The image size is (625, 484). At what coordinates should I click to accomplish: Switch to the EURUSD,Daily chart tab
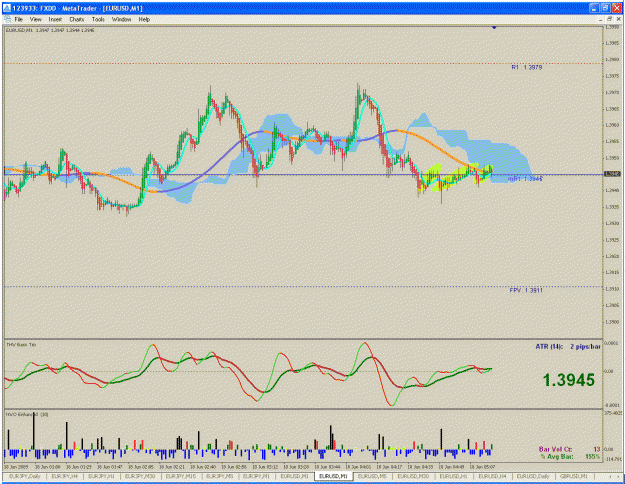(533, 476)
